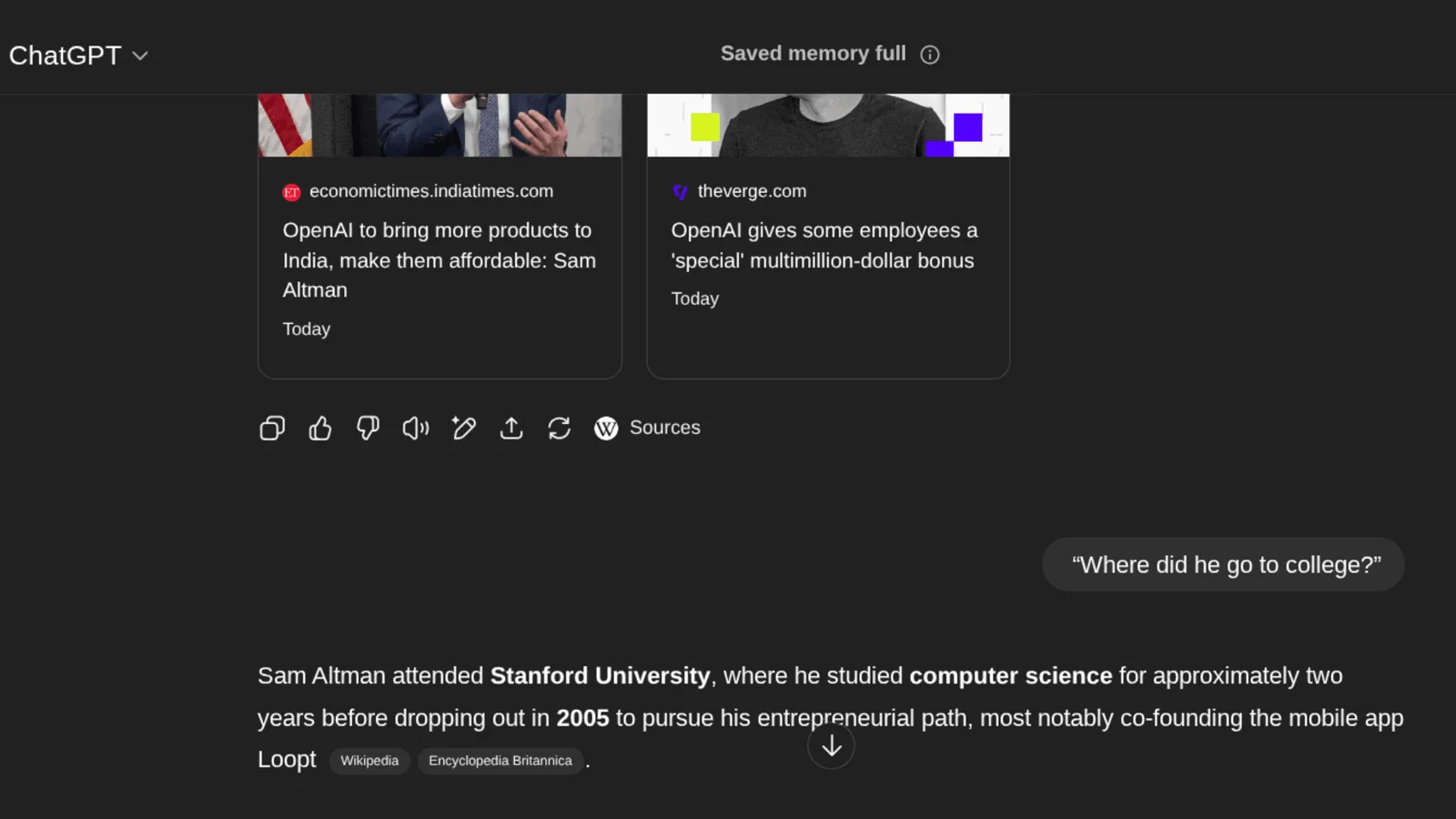Copy the response text
The height and width of the screenshot is (819, 1456).
tap(271, 428)
